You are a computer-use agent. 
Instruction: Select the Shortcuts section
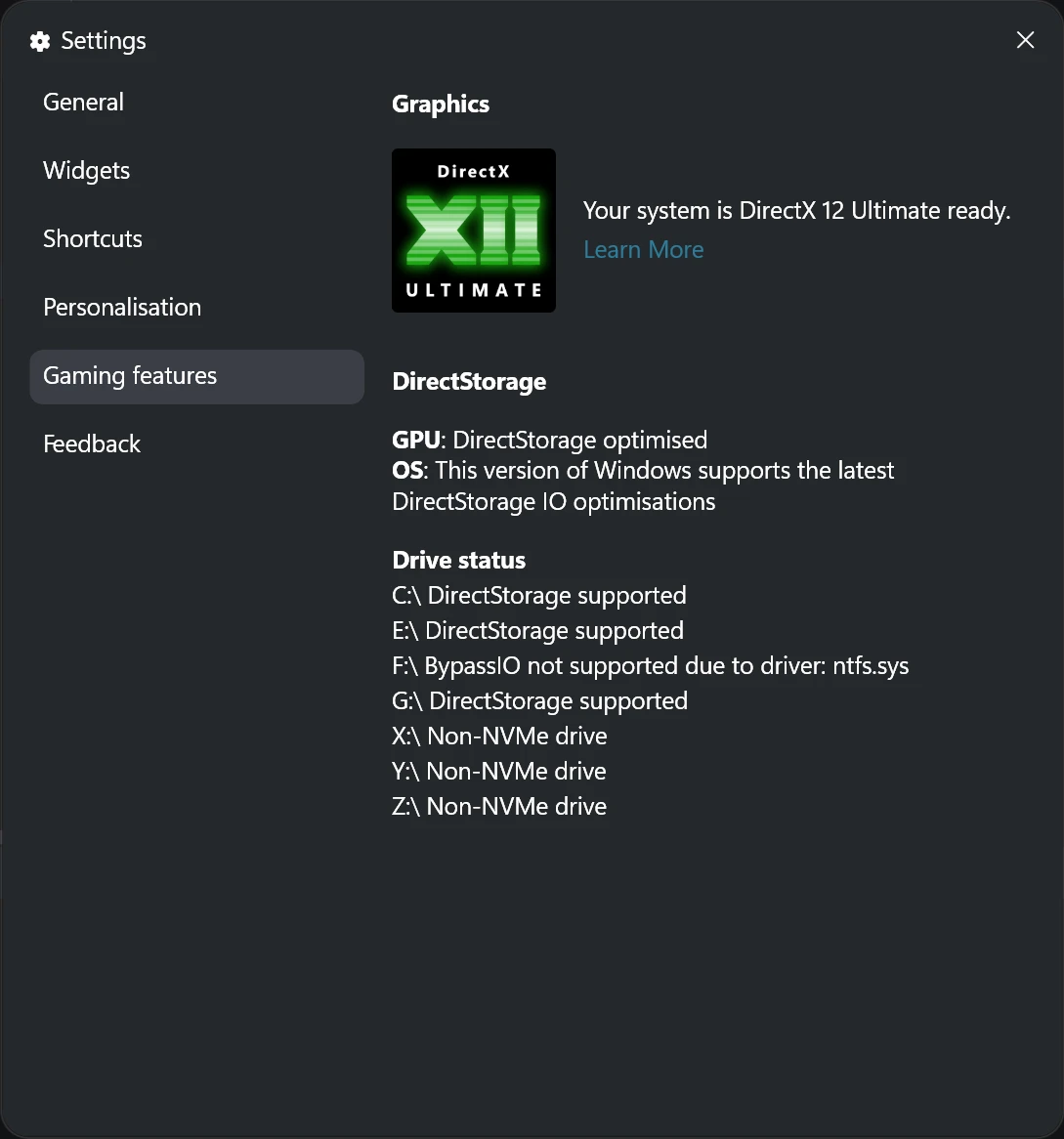coord(93,238)
